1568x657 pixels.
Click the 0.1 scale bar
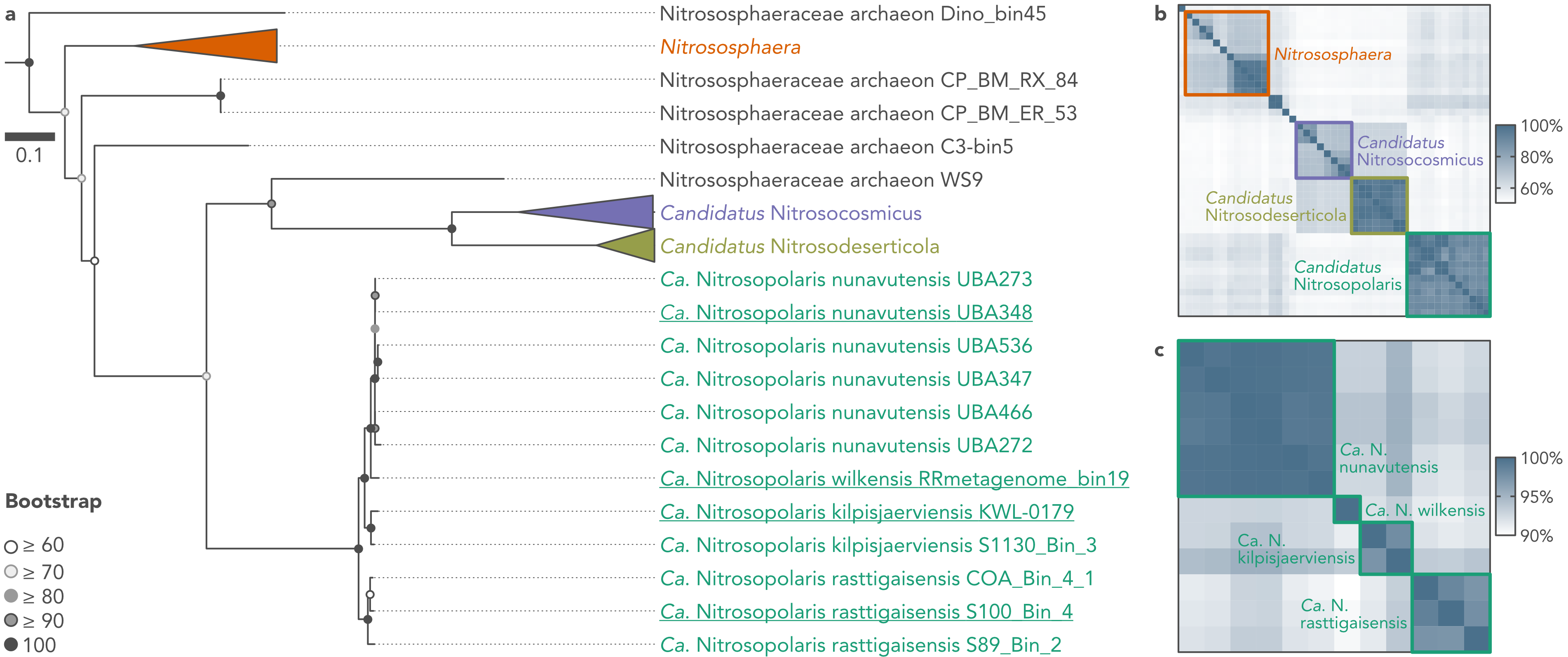[x=30, y=137]
